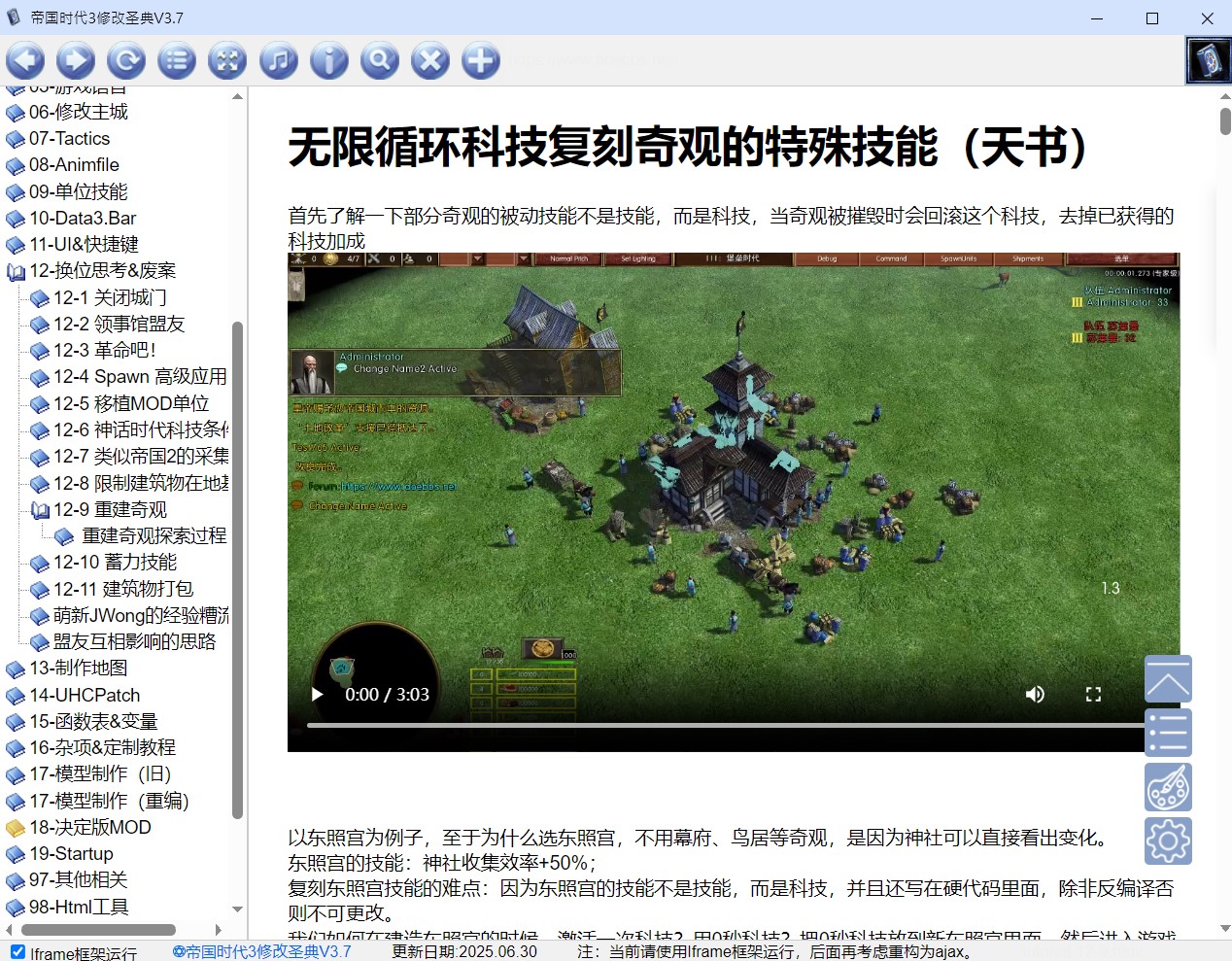Click the tree panel scroll-down arrow
1232x961 pixels.
(x=237, y=910)
